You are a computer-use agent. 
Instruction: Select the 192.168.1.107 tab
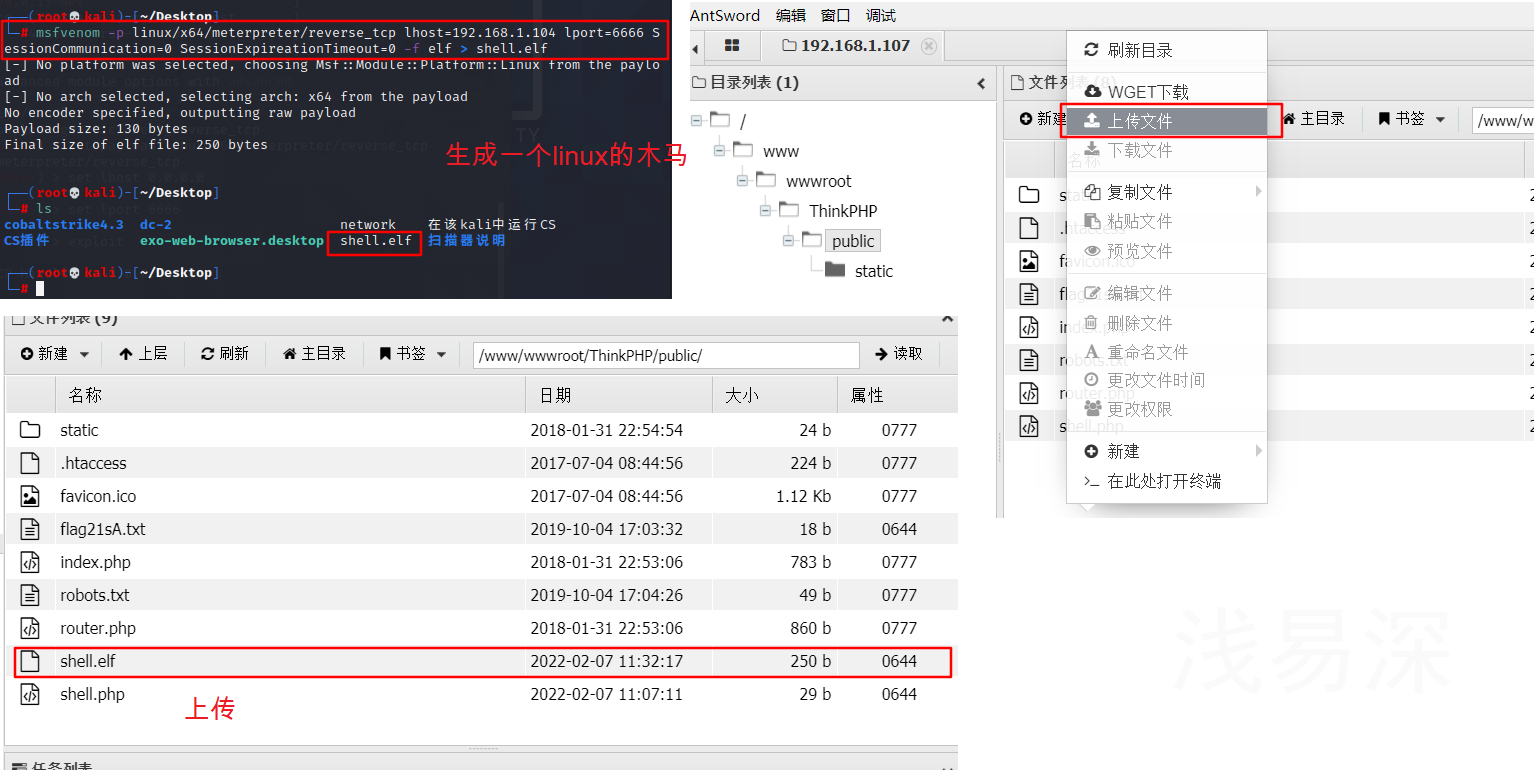click(x=855, y=46)
